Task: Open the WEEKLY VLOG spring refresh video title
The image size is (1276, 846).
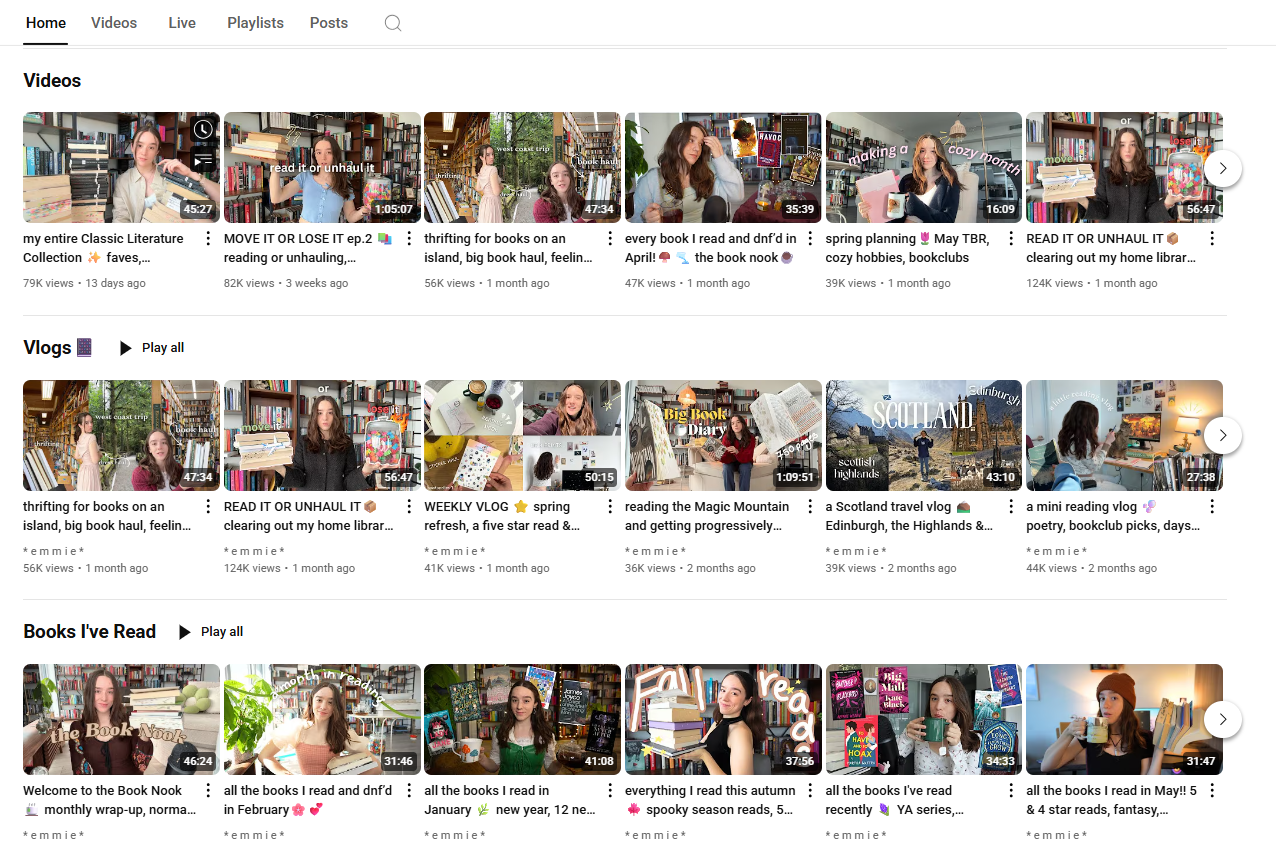Action: (x=500, y=516)
